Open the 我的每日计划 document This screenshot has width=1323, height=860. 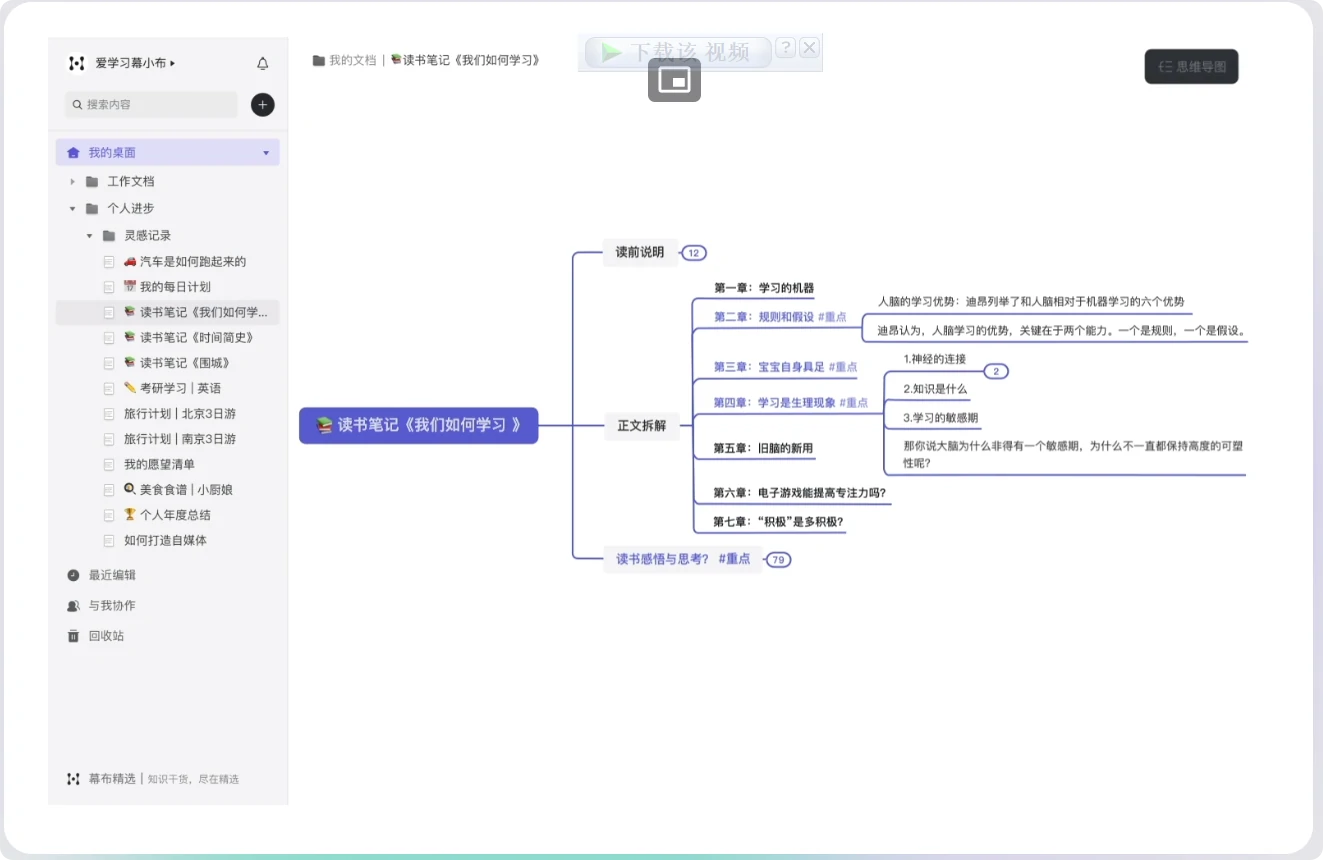coord(167,287)
